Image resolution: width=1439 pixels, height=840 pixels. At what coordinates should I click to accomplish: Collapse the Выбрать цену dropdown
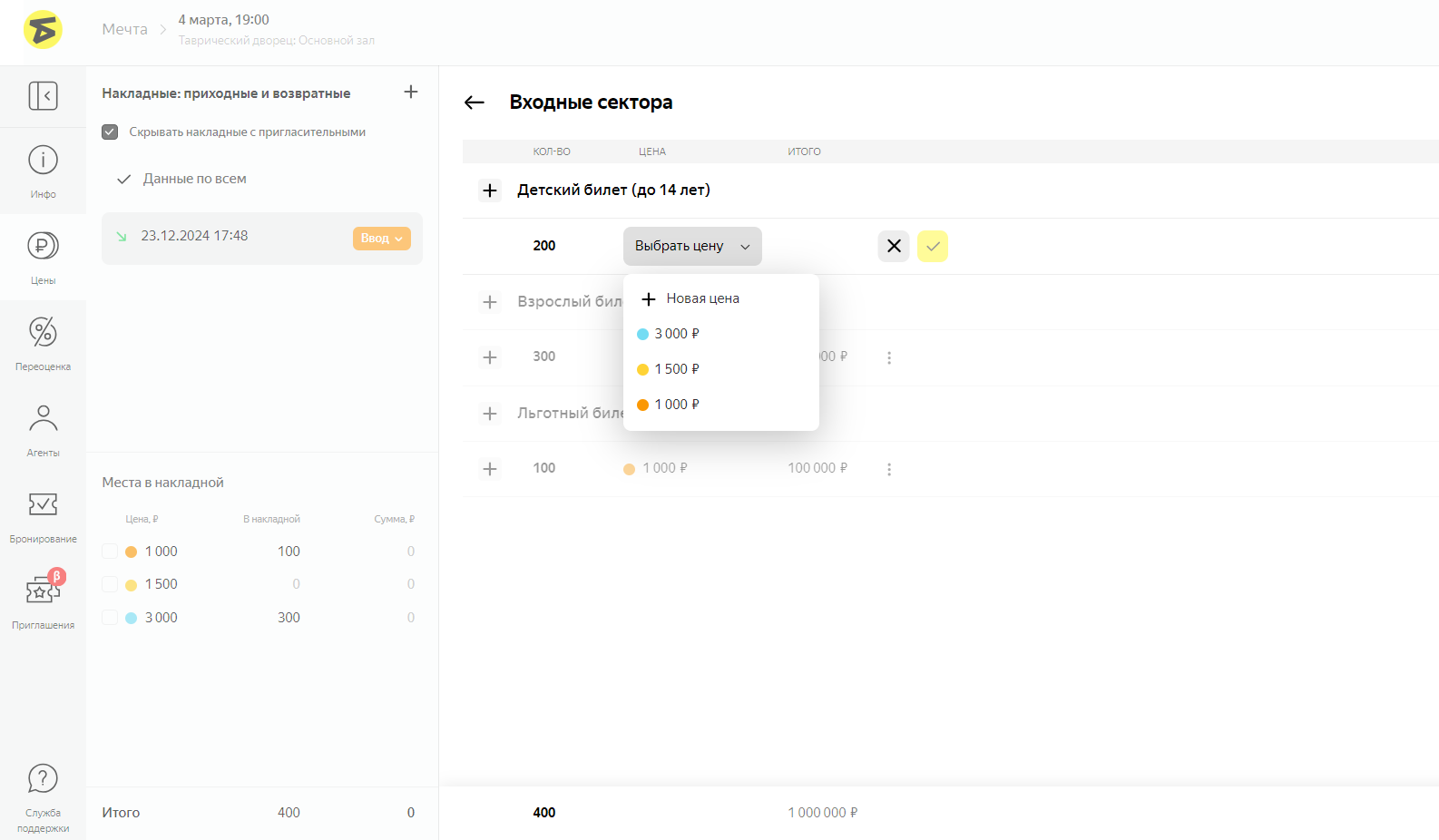[691, 246]
